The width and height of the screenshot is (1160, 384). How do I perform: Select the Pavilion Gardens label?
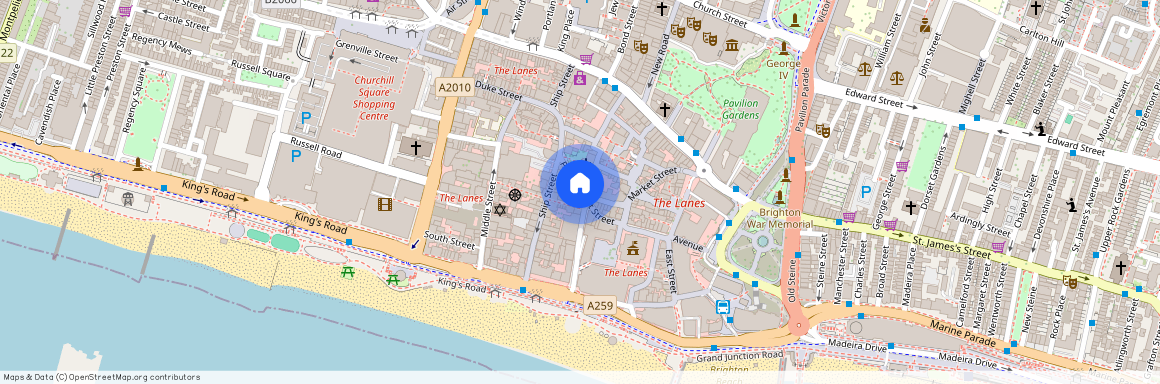tap(741, 110)
